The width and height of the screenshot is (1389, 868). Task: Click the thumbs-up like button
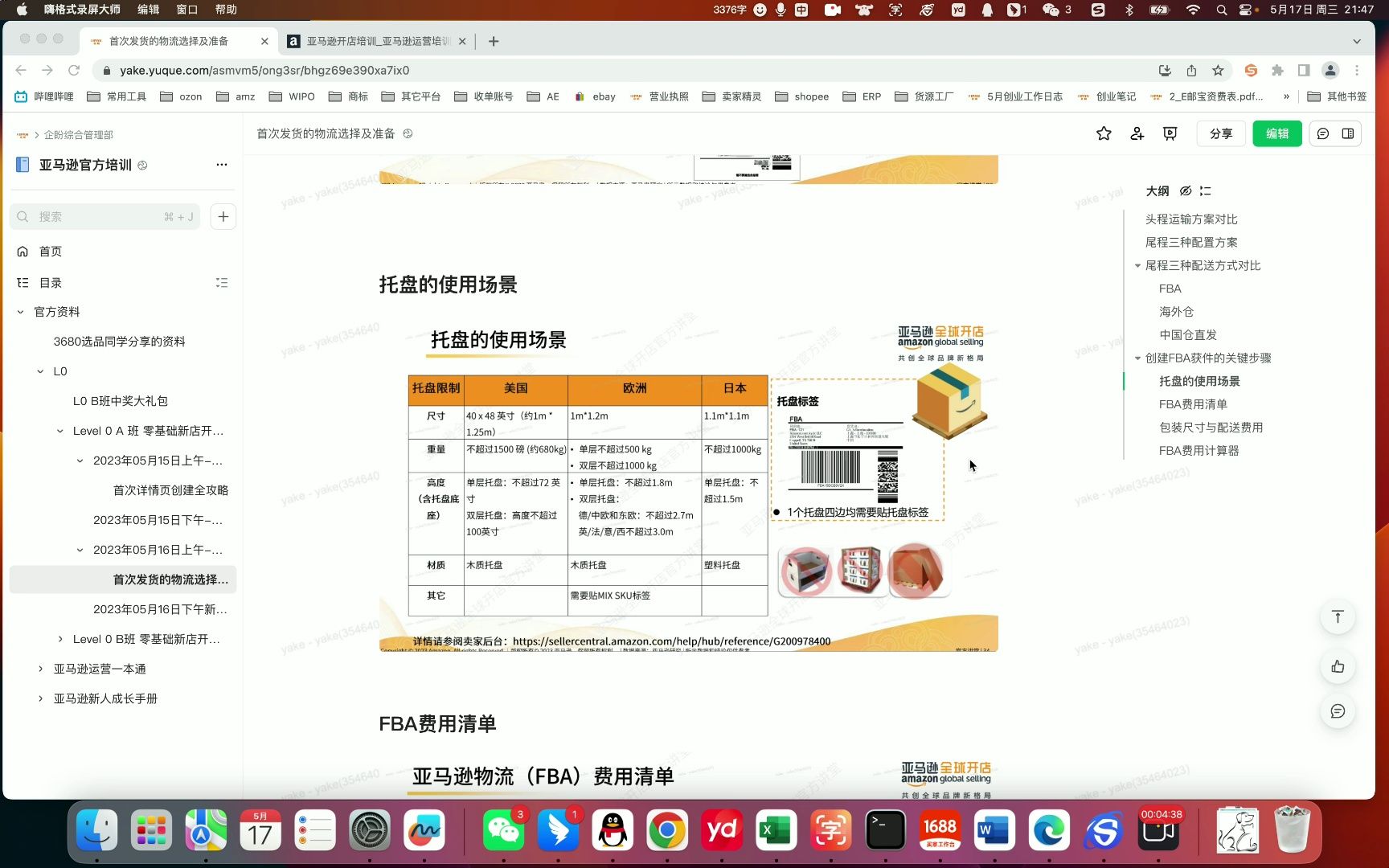(1338, 666)
